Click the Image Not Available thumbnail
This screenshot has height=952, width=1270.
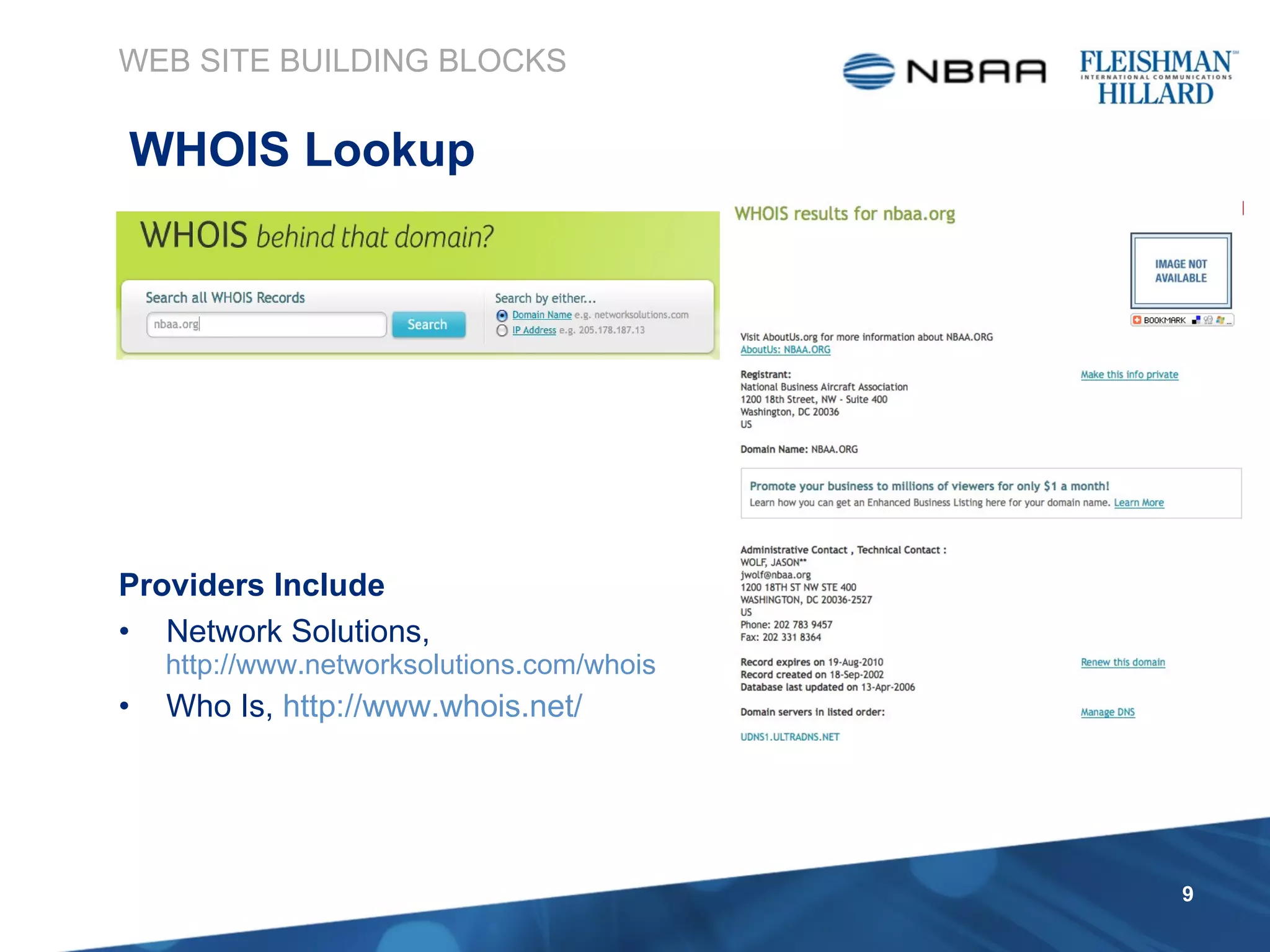1181,271
